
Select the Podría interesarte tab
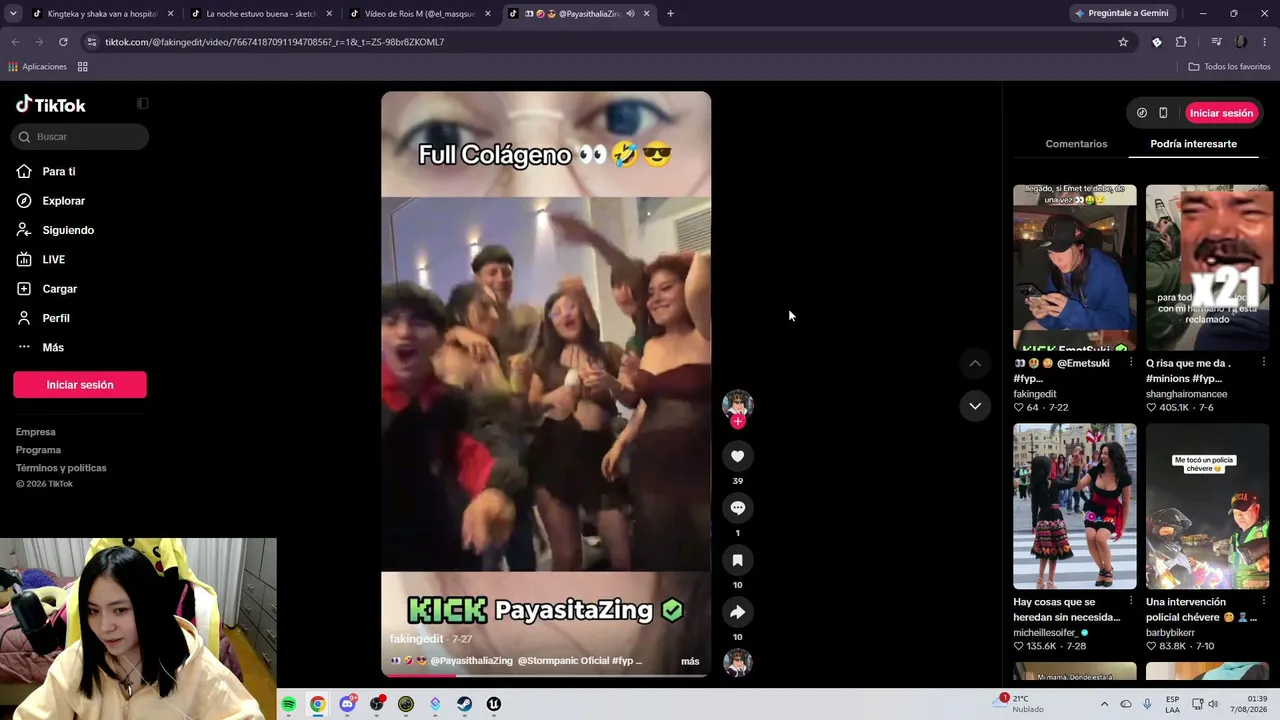[1193, 144]
